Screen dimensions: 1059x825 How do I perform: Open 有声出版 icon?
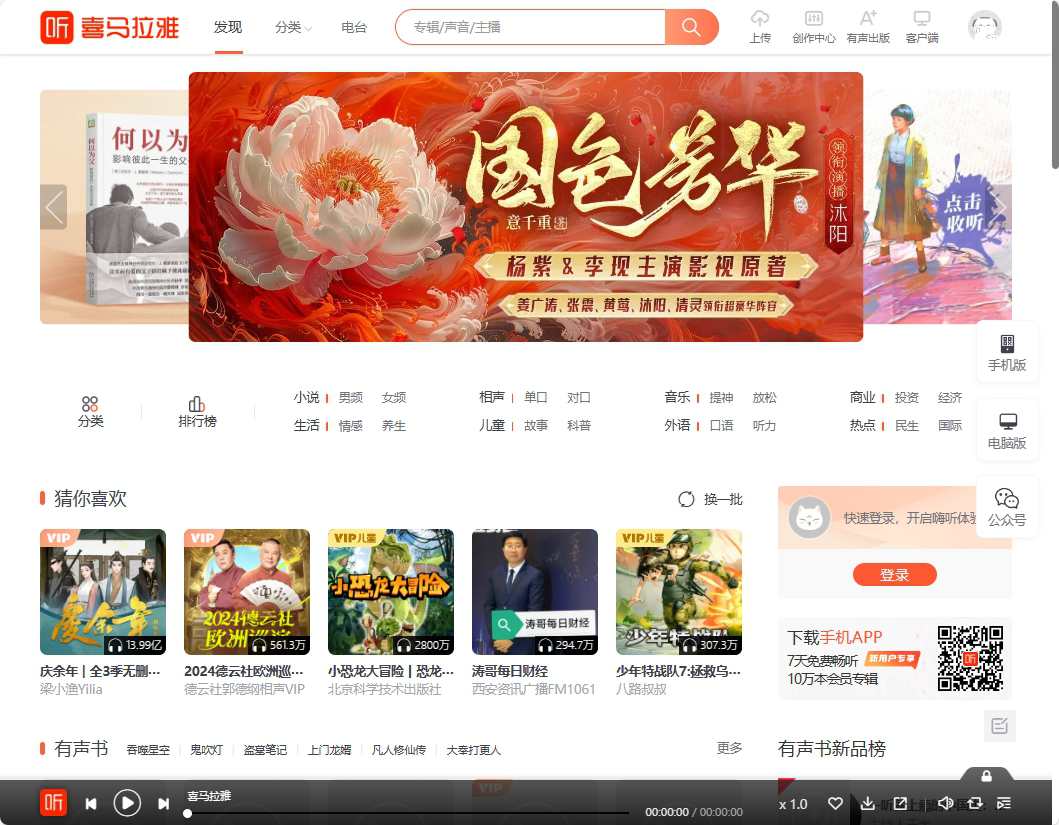point(868,27)
